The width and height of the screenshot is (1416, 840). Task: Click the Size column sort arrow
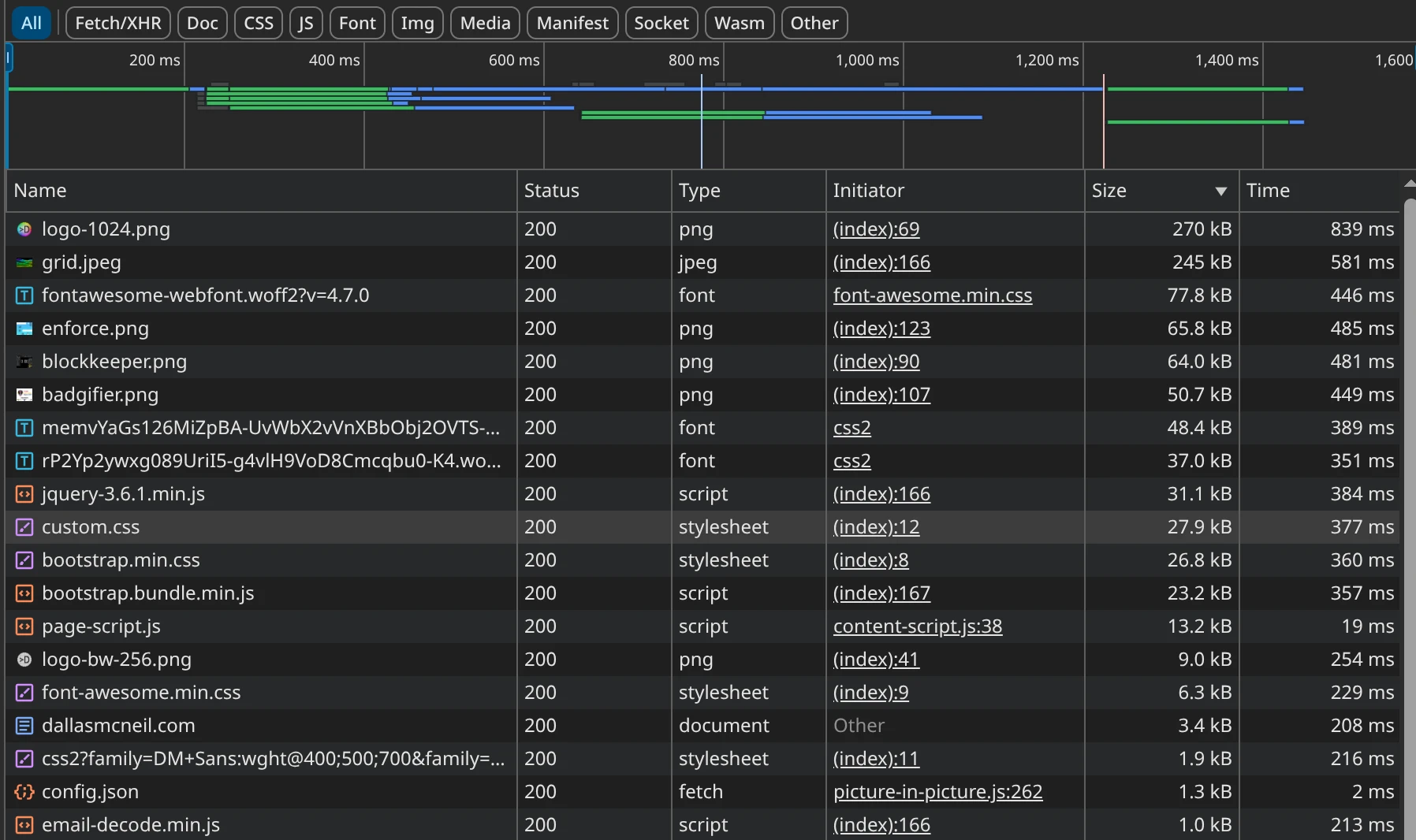pyautogui.click(x=1220, y=191)
